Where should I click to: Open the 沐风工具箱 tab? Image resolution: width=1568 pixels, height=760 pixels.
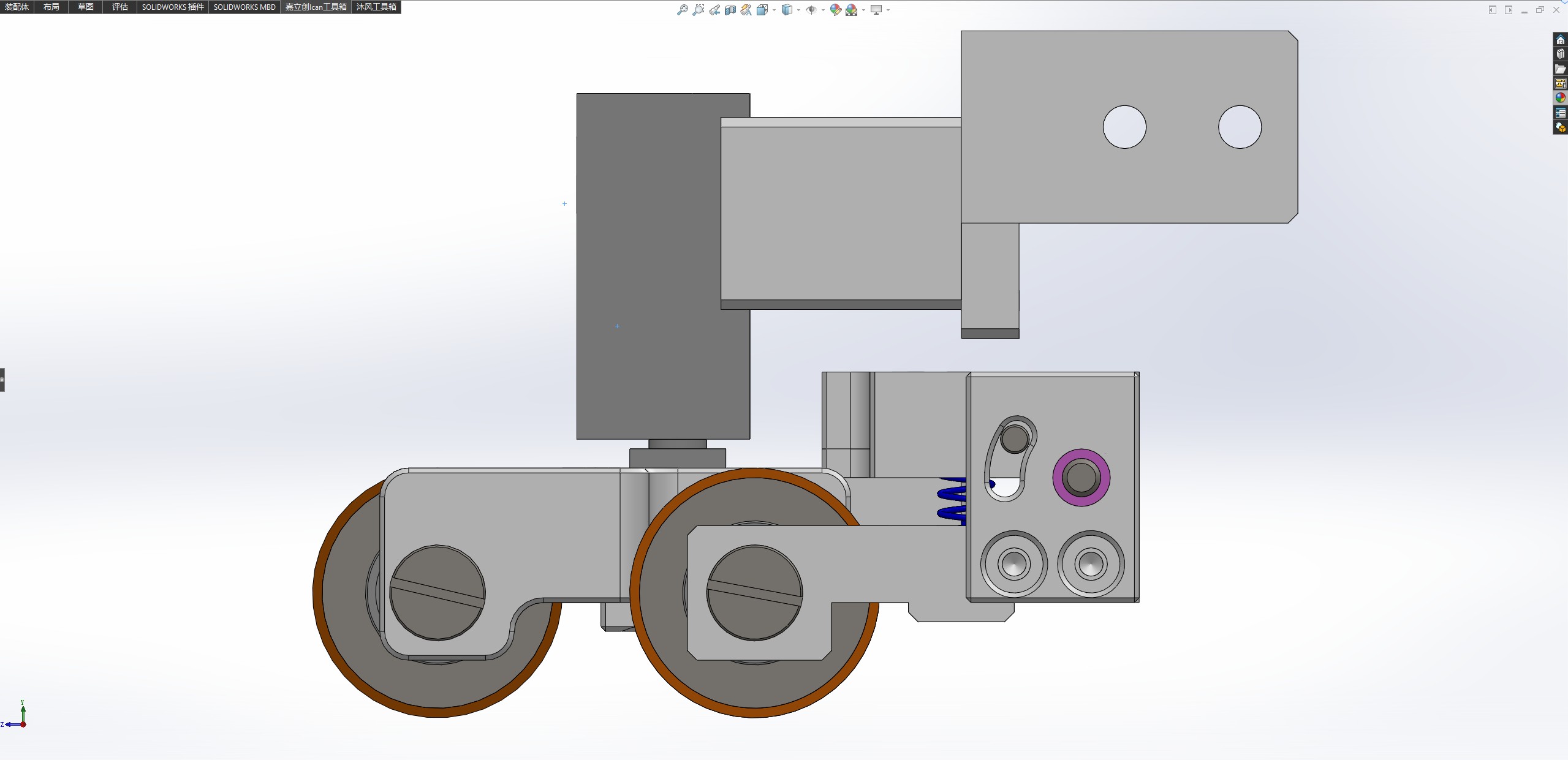(x=376, y=7)
